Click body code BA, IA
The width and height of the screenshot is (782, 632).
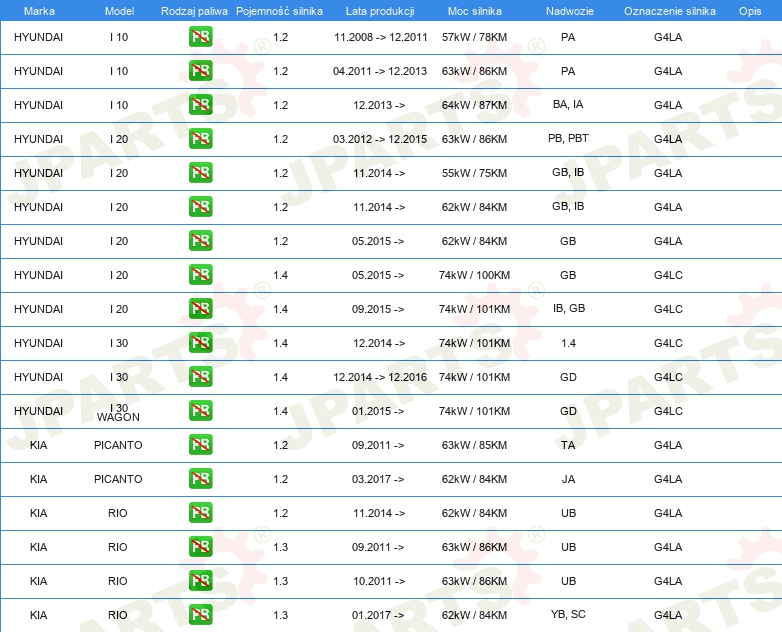(x=568, y=104)
